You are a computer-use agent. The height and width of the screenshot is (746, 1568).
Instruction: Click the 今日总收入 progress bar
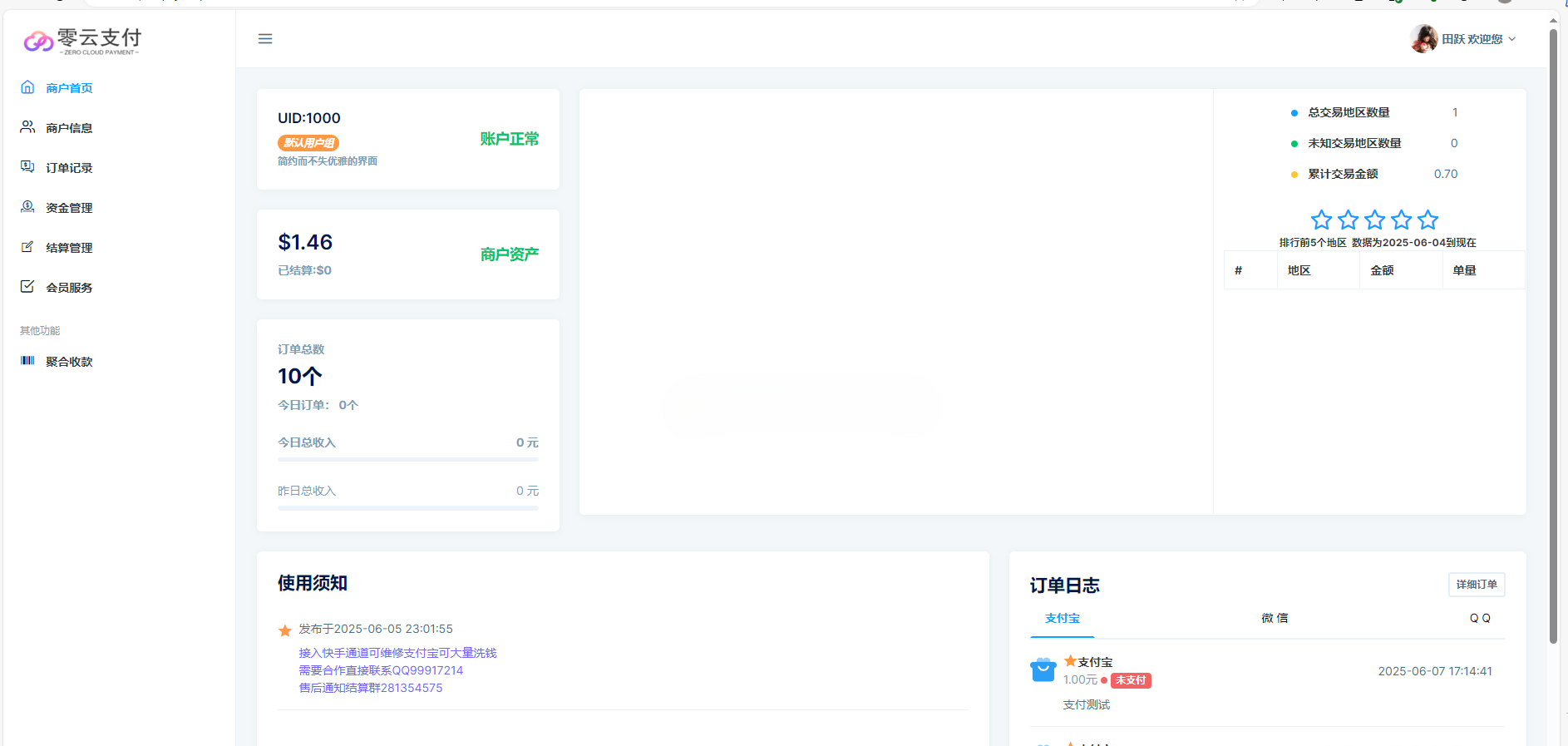pyautogui.click(x=407, y=459)
